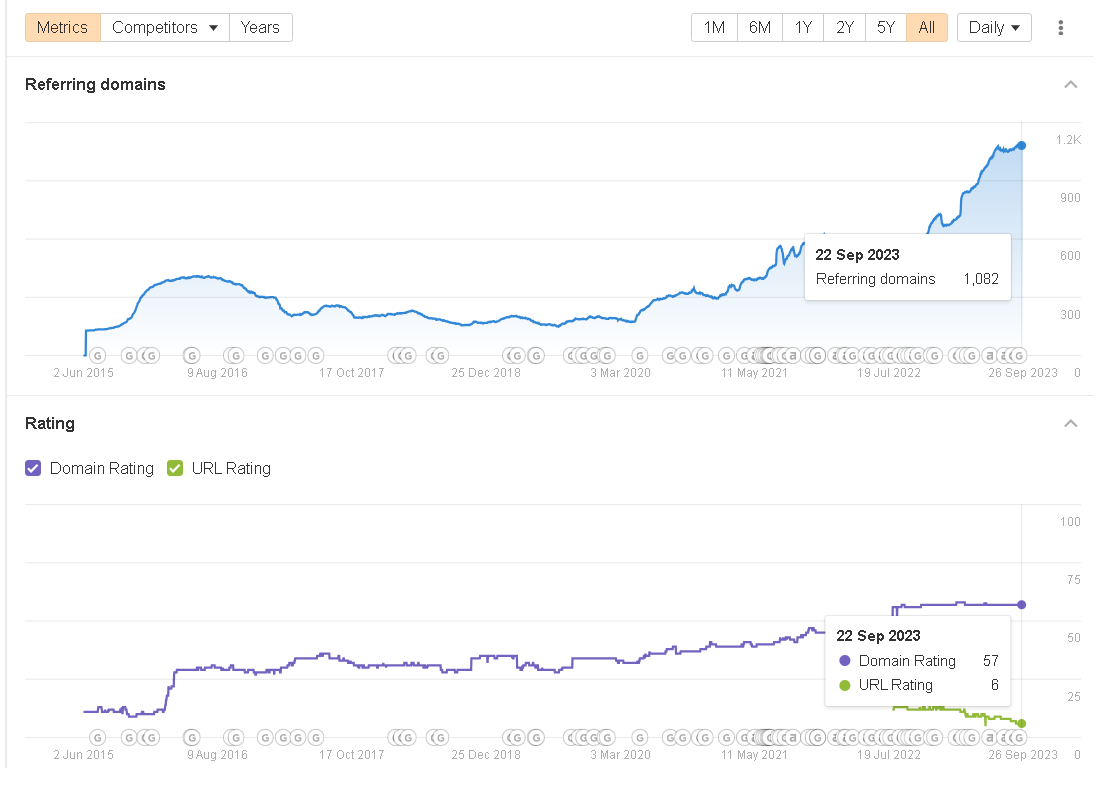The height and width of the screenshot is (791, 1104).
Task: Uncheck the URL Rating checkbox
Action: [x=175, y=468]
